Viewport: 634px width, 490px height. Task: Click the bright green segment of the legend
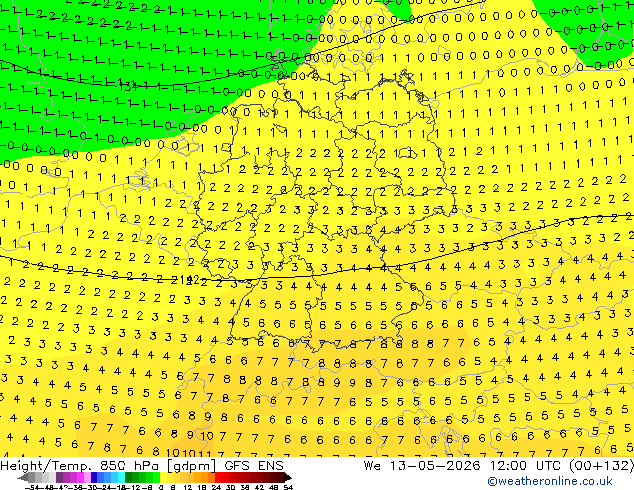[156, 477]
